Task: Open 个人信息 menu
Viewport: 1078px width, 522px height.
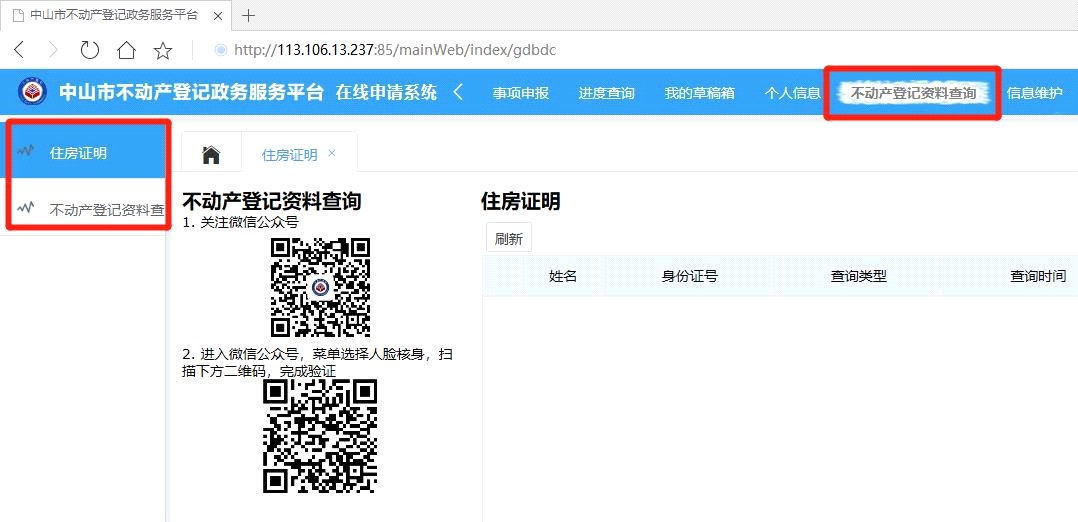Action: coord(793,93)
